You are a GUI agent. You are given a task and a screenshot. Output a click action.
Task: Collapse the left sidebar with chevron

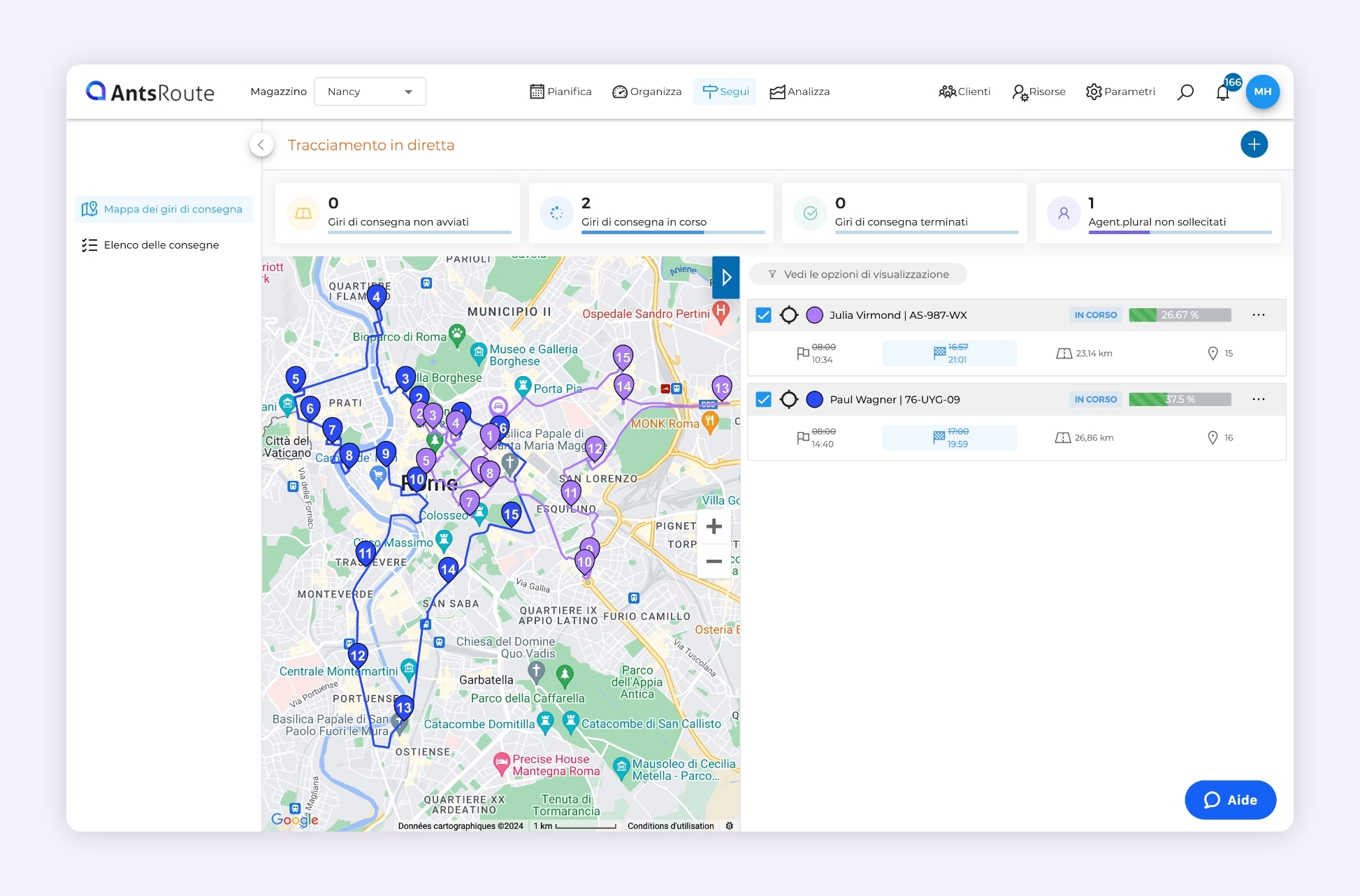tap(261, 145)
